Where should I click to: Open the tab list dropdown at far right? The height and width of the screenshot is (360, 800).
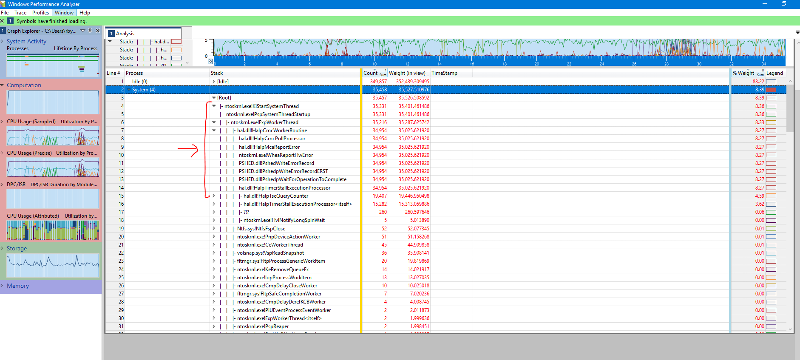[x=797, y=32]
